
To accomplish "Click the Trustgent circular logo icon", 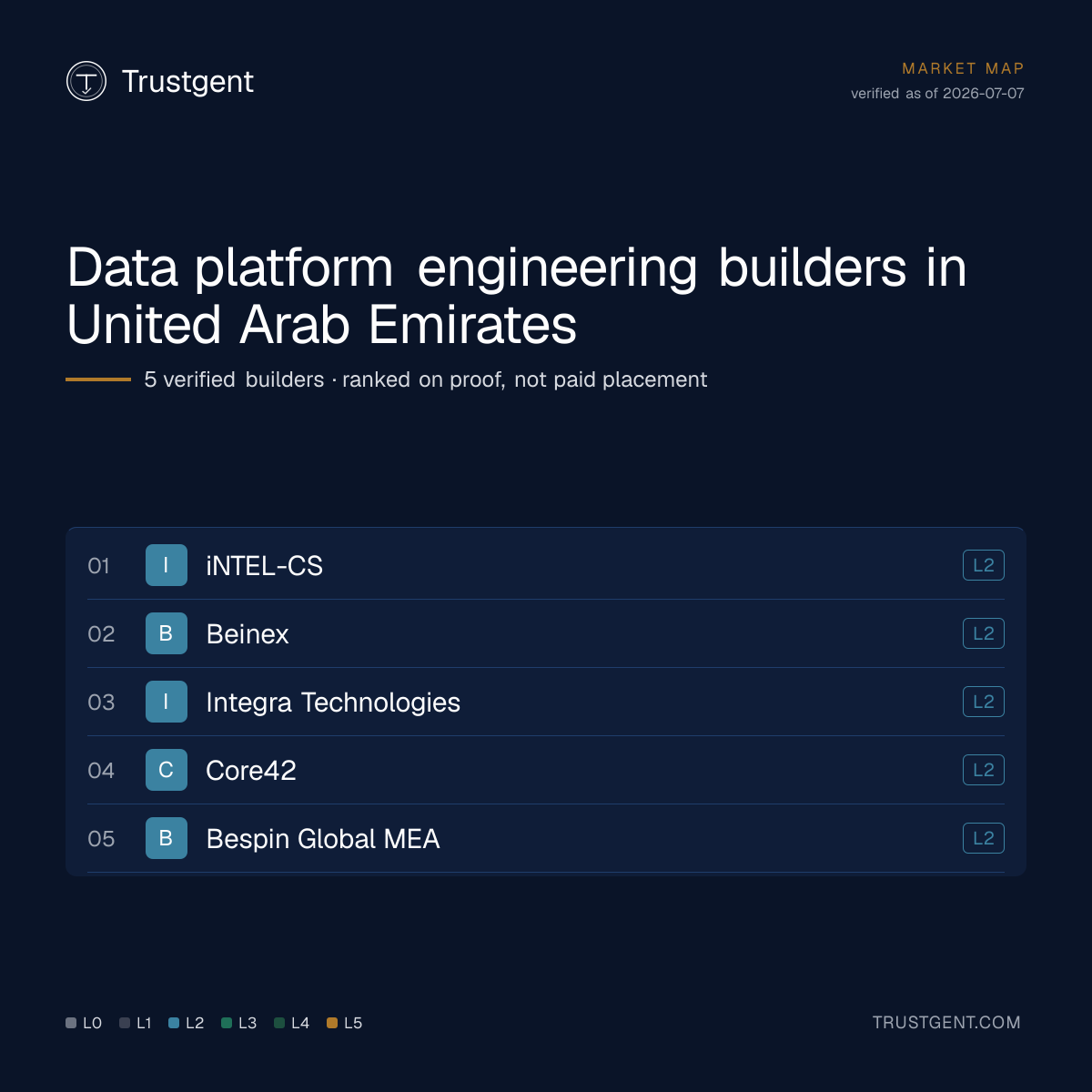I will tap(86, 81).
